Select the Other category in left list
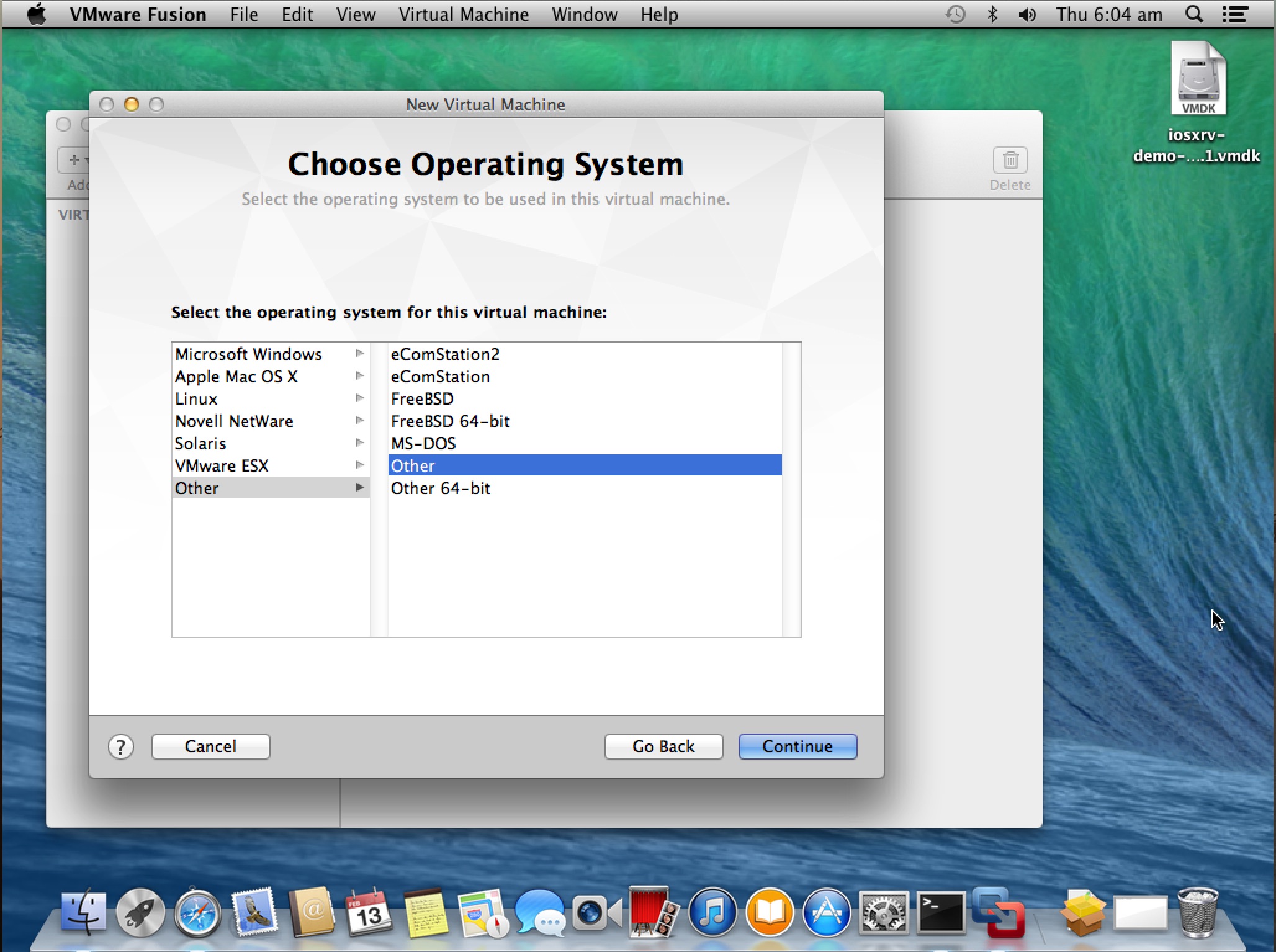 [271, 488]
